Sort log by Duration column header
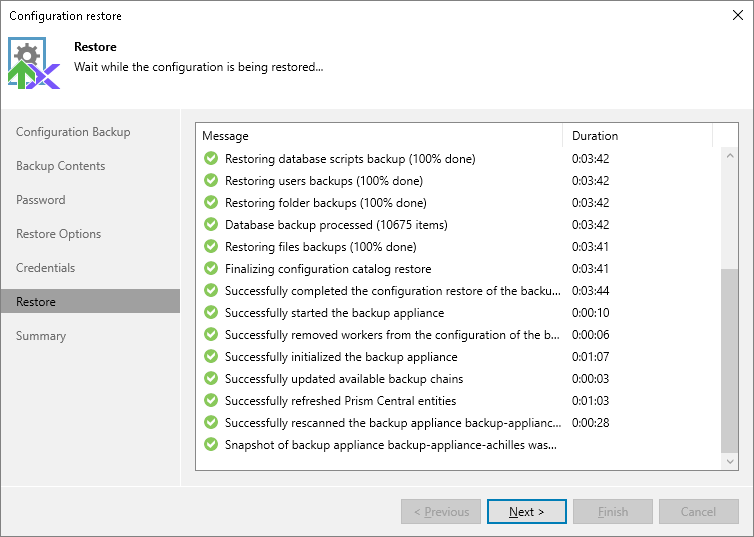The height and width of the screenshot is (537, 754). pyautogui.click(x=637, y=136)
